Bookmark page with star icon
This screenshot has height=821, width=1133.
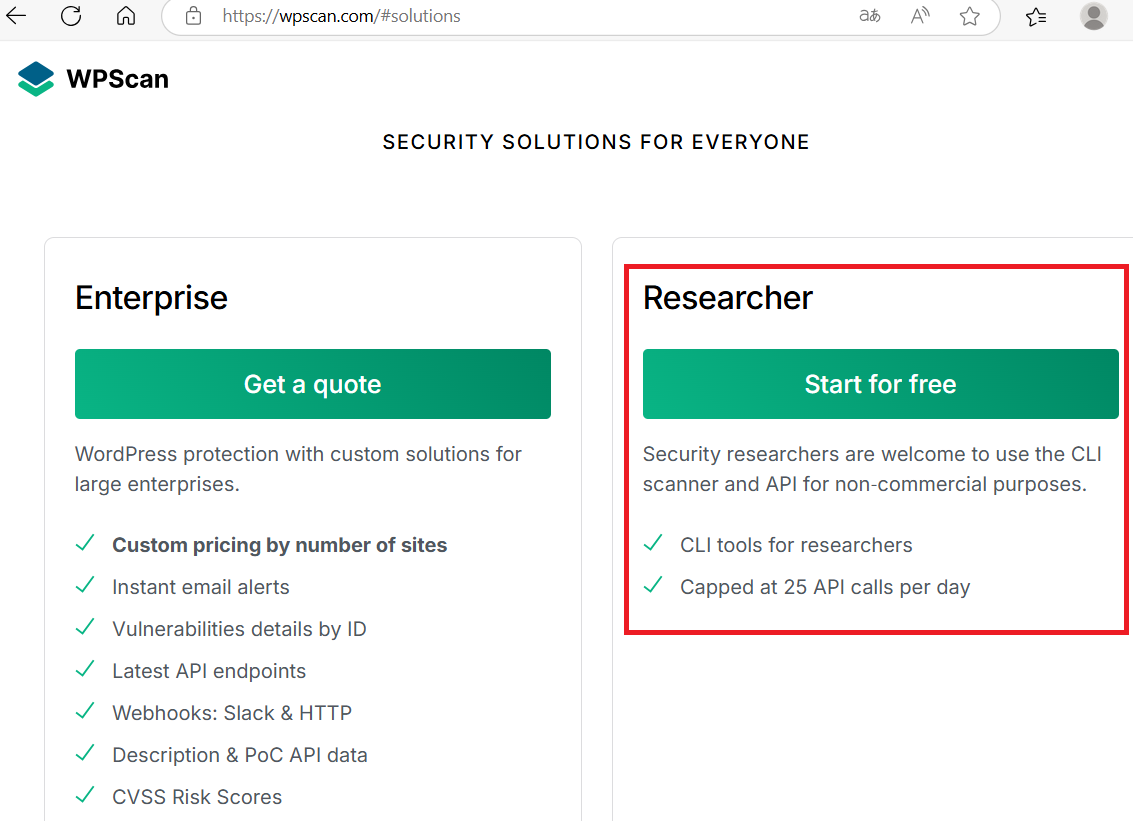(x=969, y=16)
